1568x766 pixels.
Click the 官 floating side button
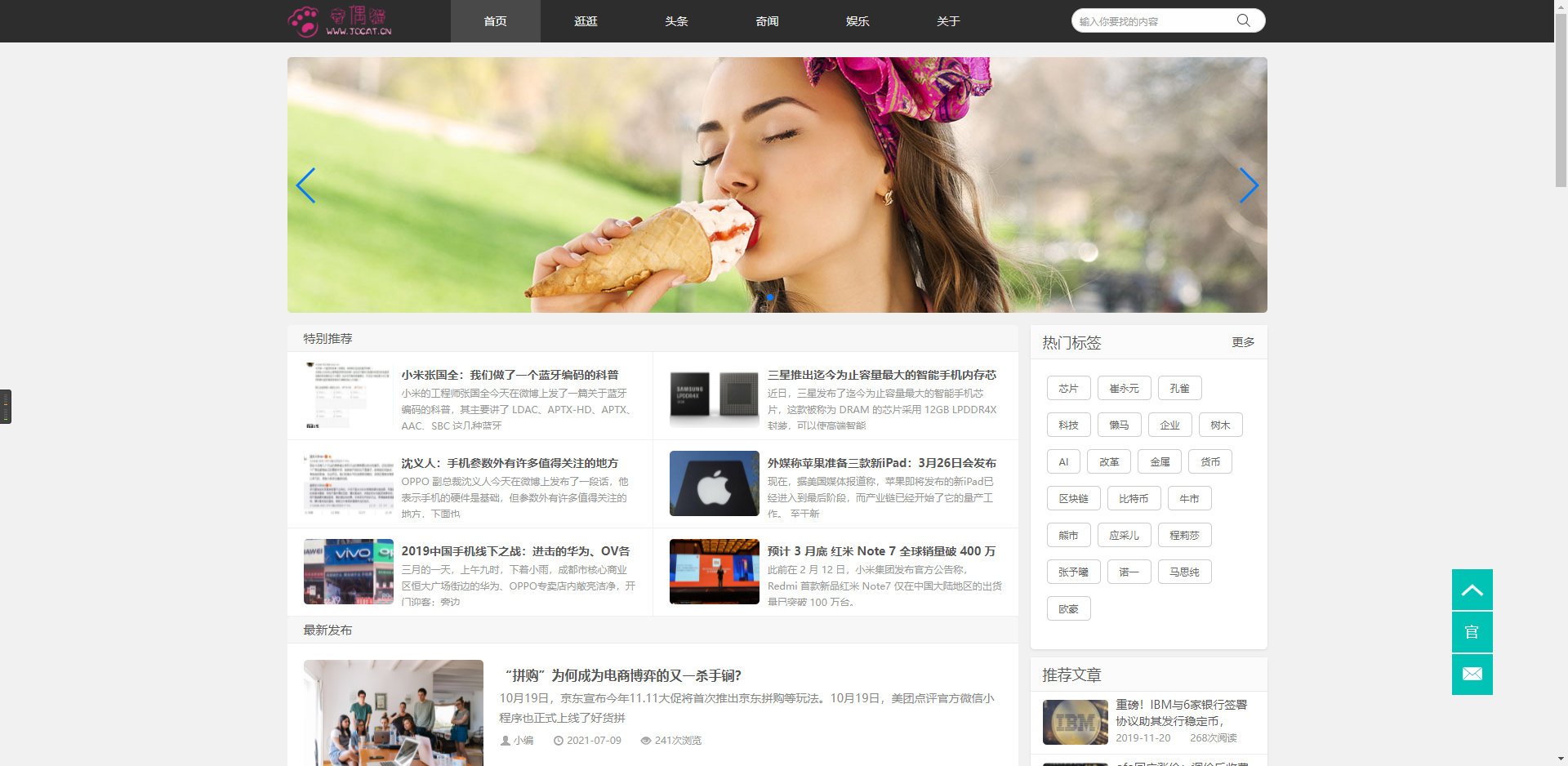1472,632
